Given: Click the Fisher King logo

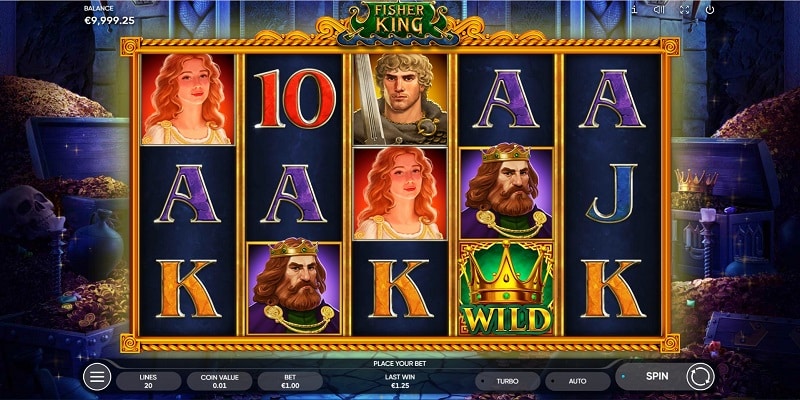Looking at the screenshot, I should tap(400, 19).
